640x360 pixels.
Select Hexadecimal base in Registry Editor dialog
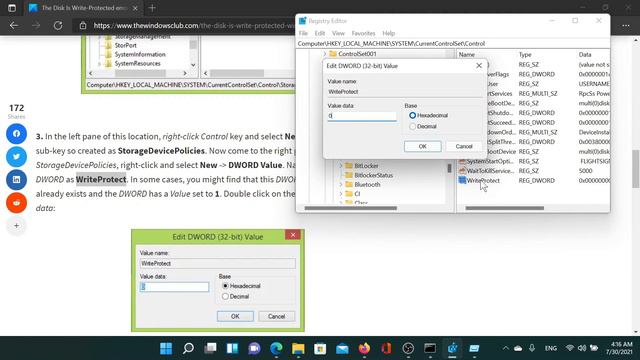pyautogui.click(x=413, y=116)
